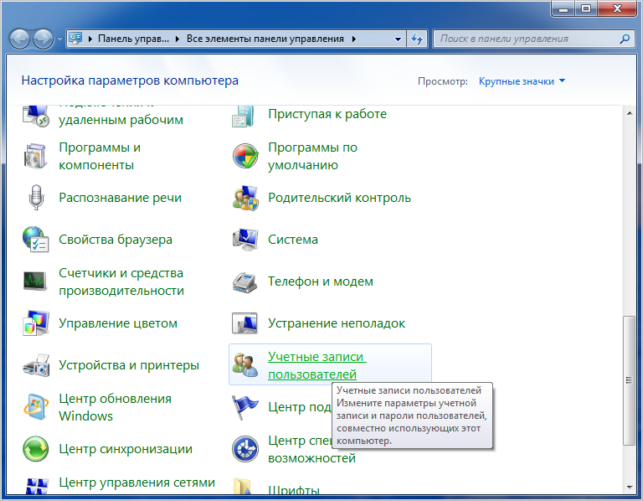The width and height of the screenshot is (643, 501).
Task: Open the address bar history dropdown arrow
Action: (398, 39)
